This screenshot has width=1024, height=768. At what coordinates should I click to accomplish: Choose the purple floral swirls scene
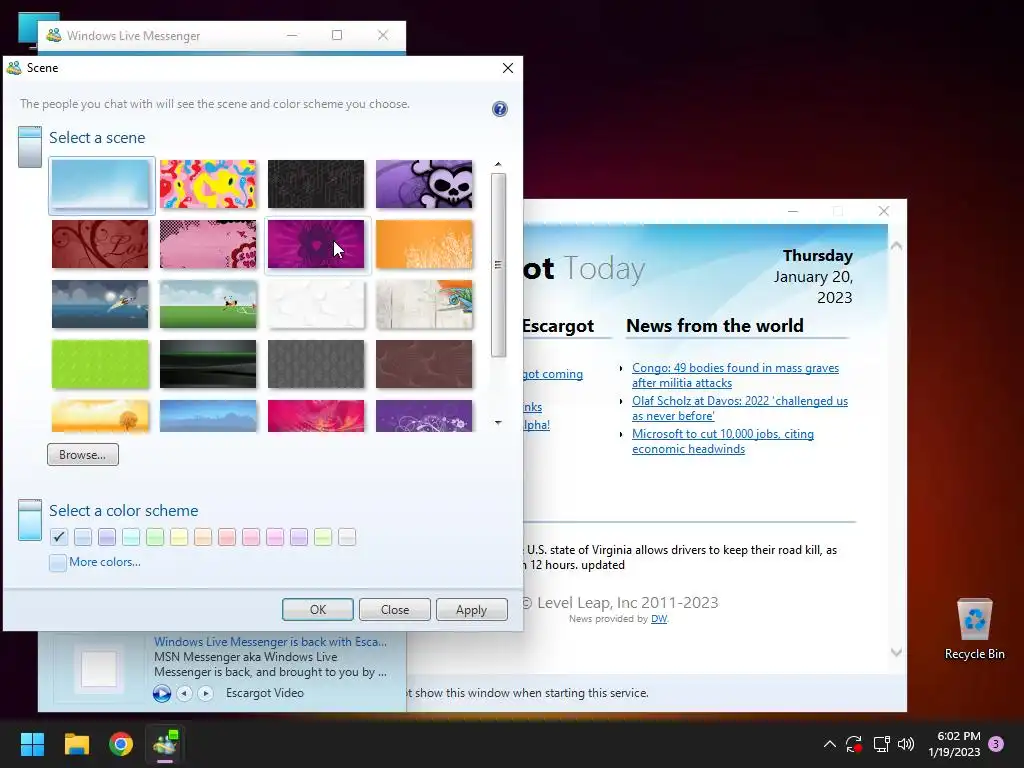pyautogui.click(x=424, y=416)
